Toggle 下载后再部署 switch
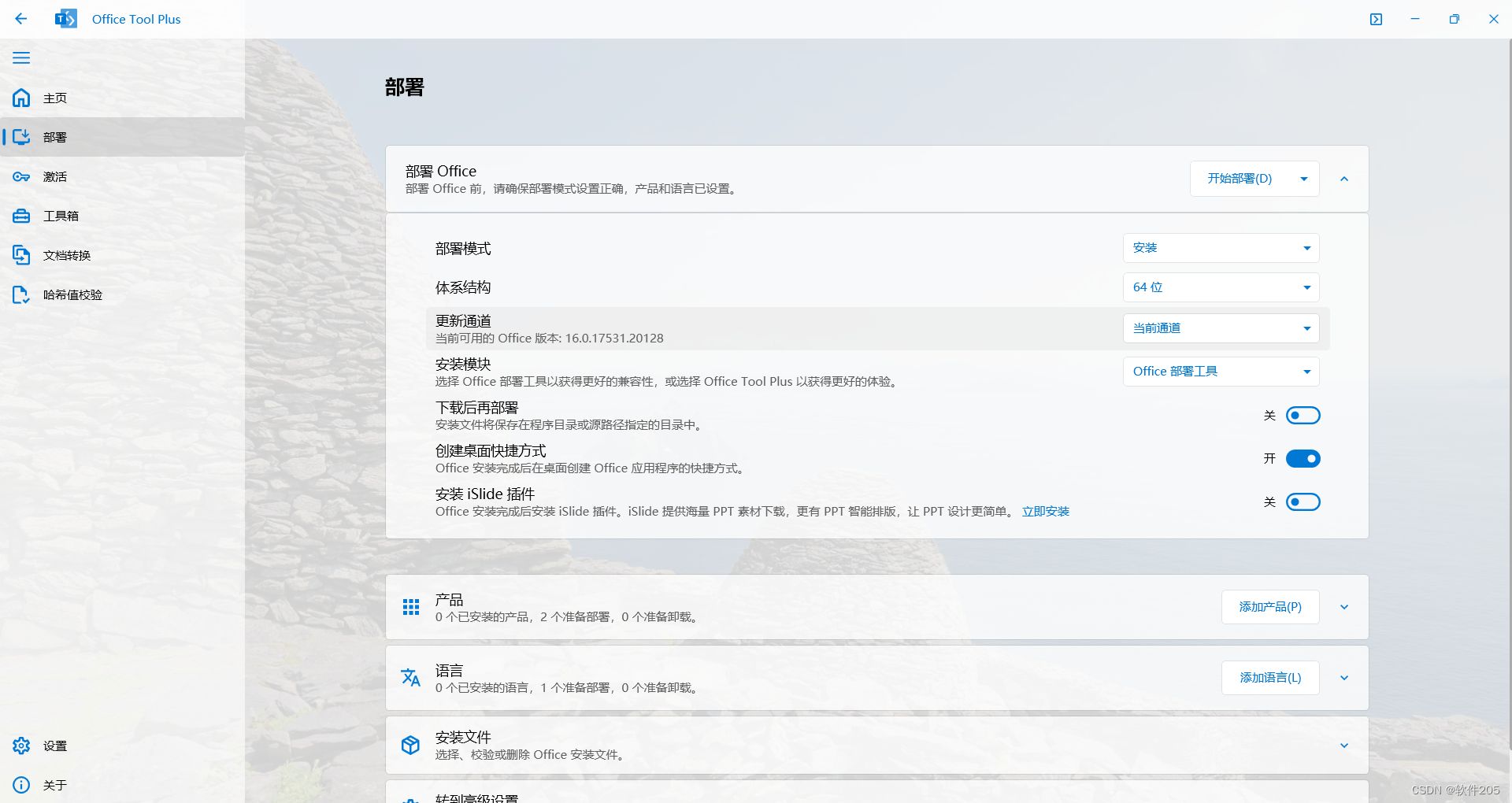 pyautogui.click(x=1303, y=415)
